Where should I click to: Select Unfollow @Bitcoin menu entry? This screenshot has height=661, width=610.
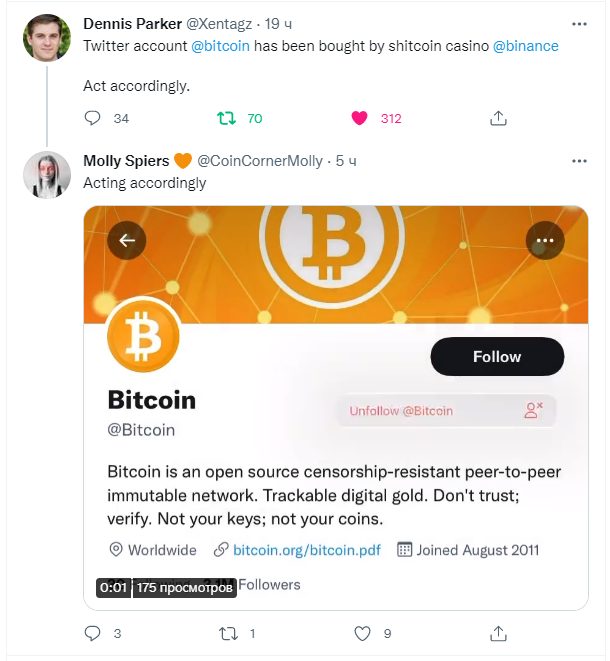(446, 411)
